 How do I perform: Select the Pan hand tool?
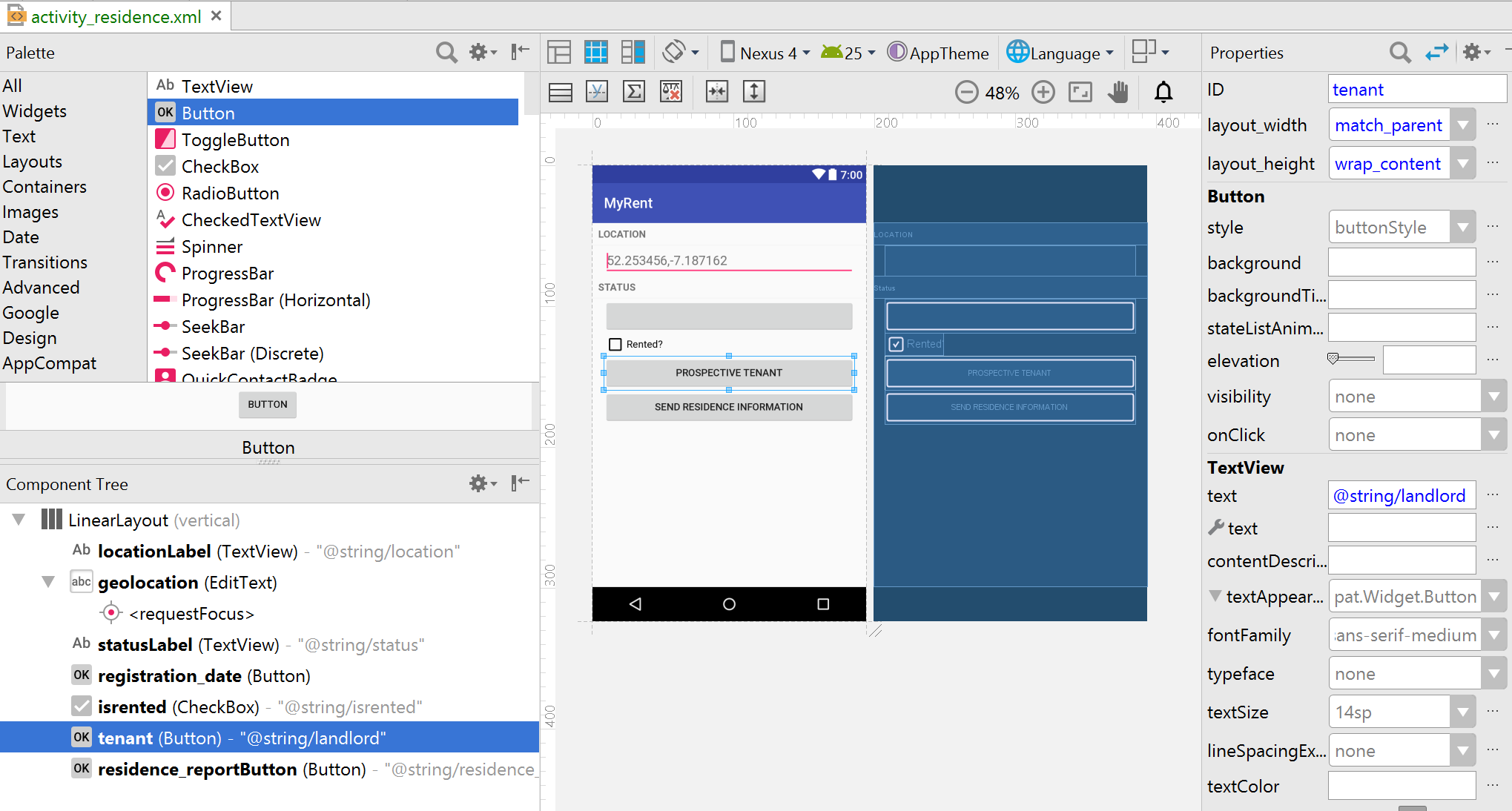[x=1118, y=93]
